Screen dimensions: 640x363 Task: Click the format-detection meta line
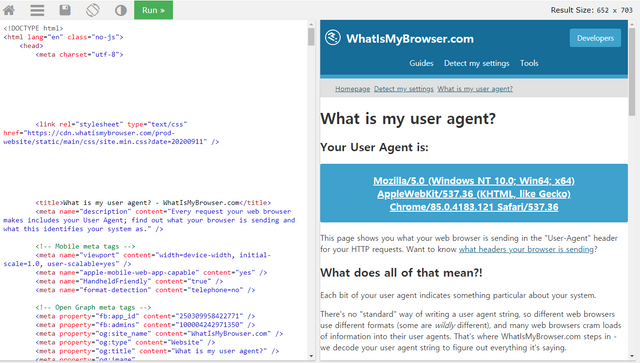(x=145, y=290)
